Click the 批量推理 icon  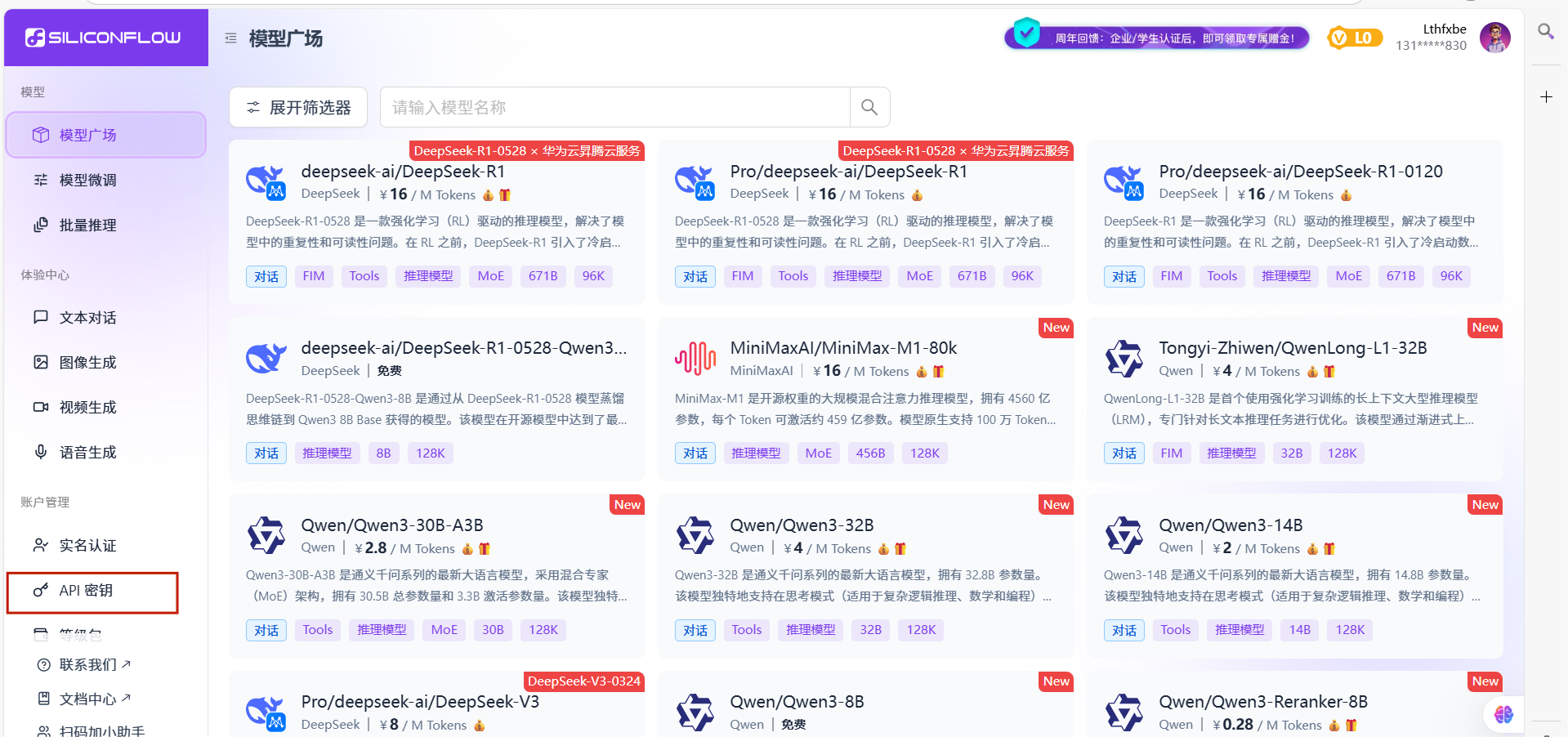tap(41, 225)
